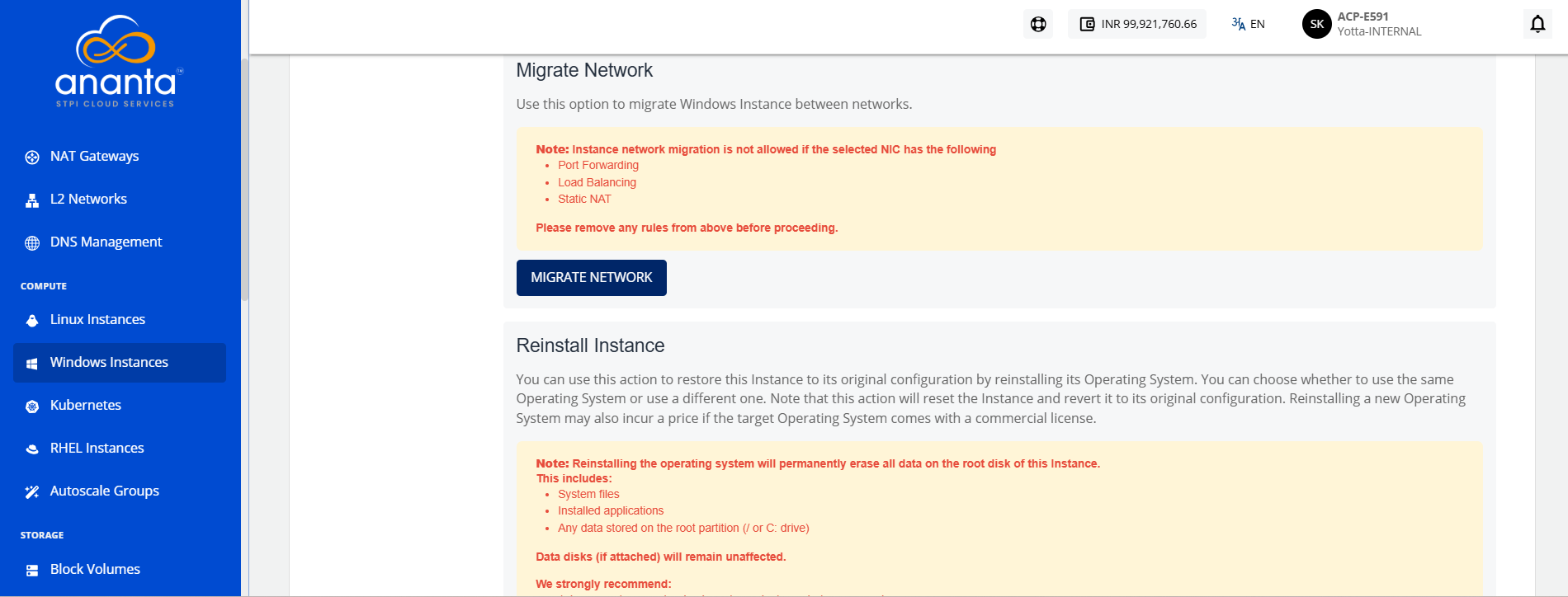Select Windows Instances menu item

click(x=120, y=363)
